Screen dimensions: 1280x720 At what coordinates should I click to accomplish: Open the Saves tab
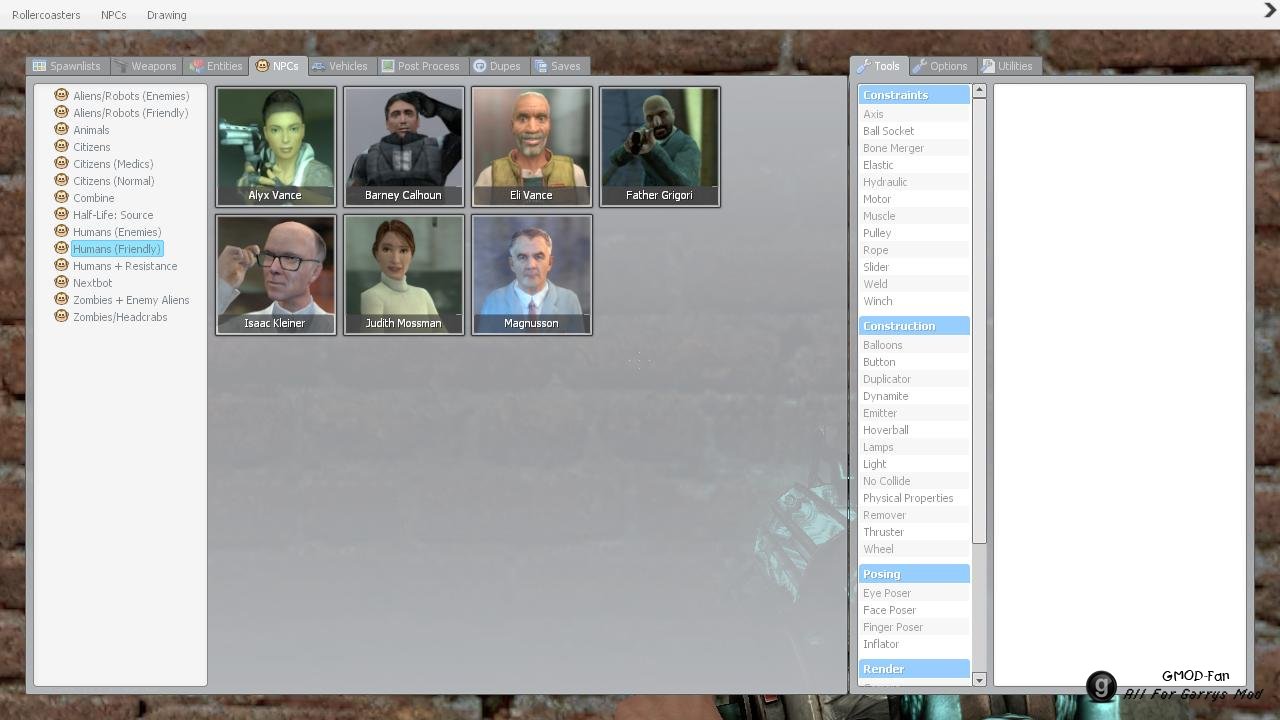(x=558, y=66)
